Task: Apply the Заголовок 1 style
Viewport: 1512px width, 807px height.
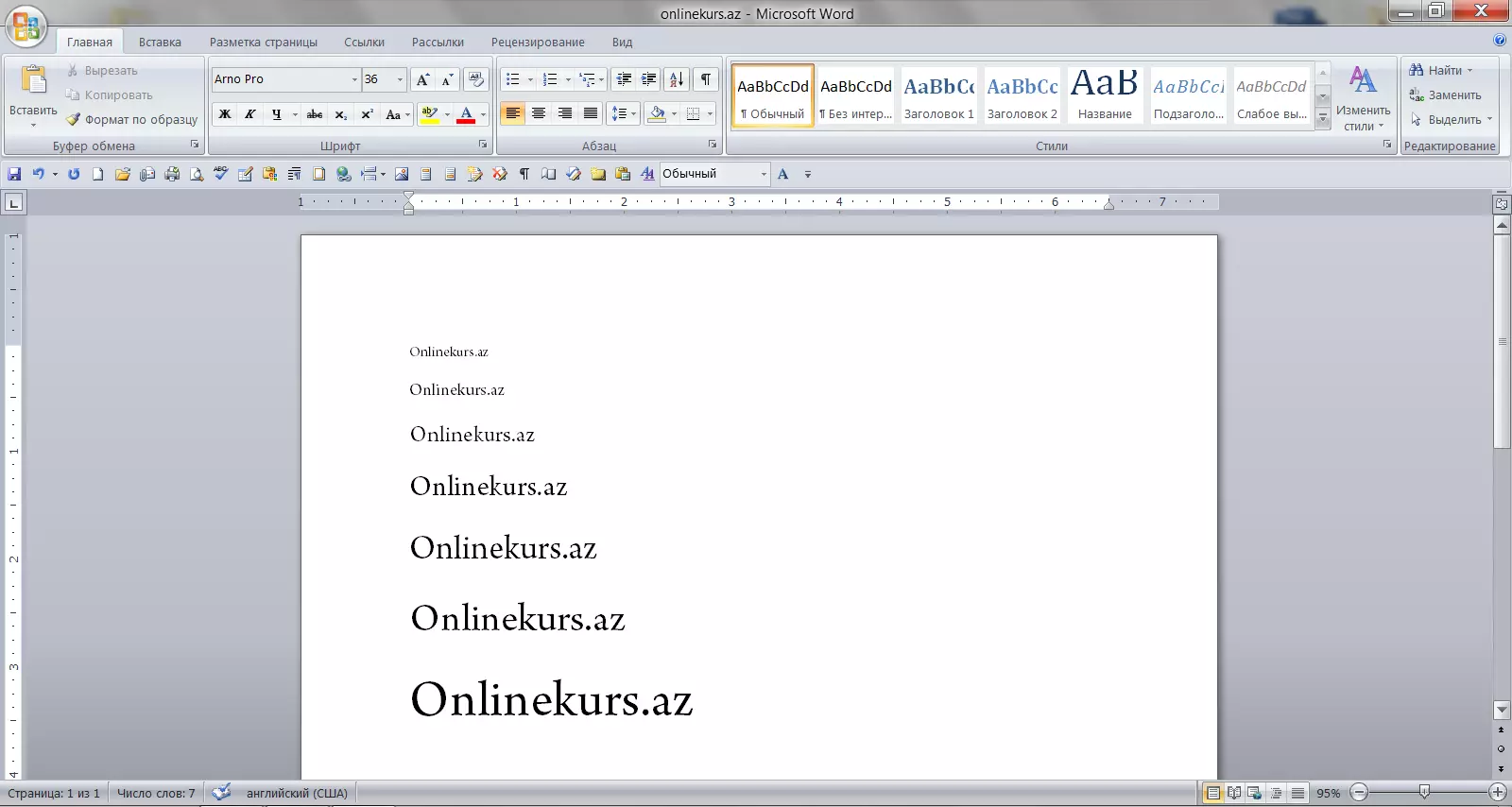Action: click(938, 95)
